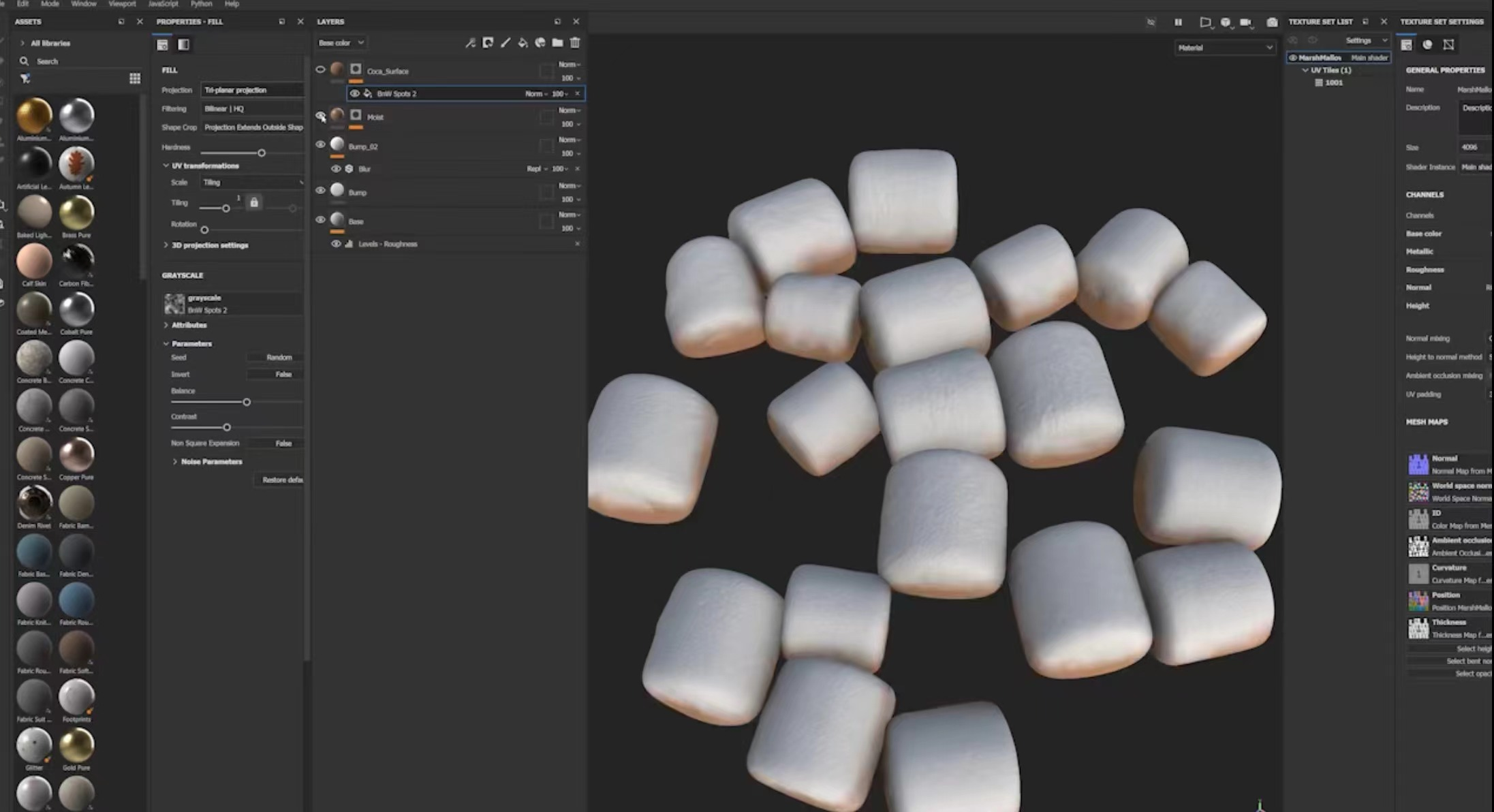The height and width of the screenshot is (812, 1494).
Task: Click the lock icon beside Tiling
Action: click(x=254, y=202)
